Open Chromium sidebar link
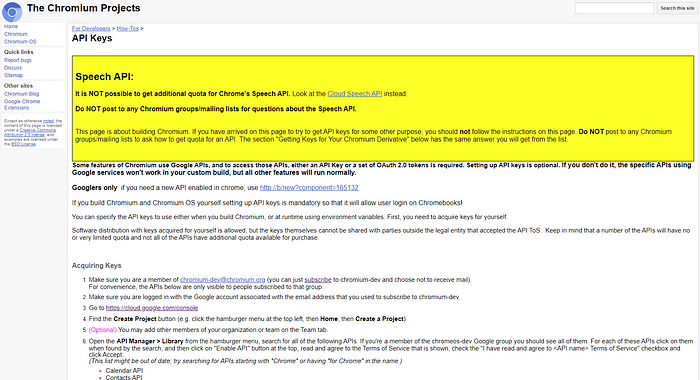Screen dimensions: 700x380 tap(16, 34)
